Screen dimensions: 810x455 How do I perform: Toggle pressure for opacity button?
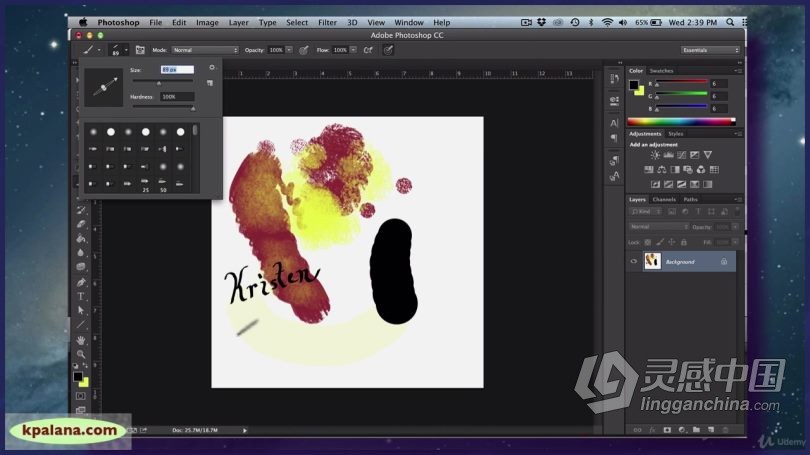tap(304, 50)
